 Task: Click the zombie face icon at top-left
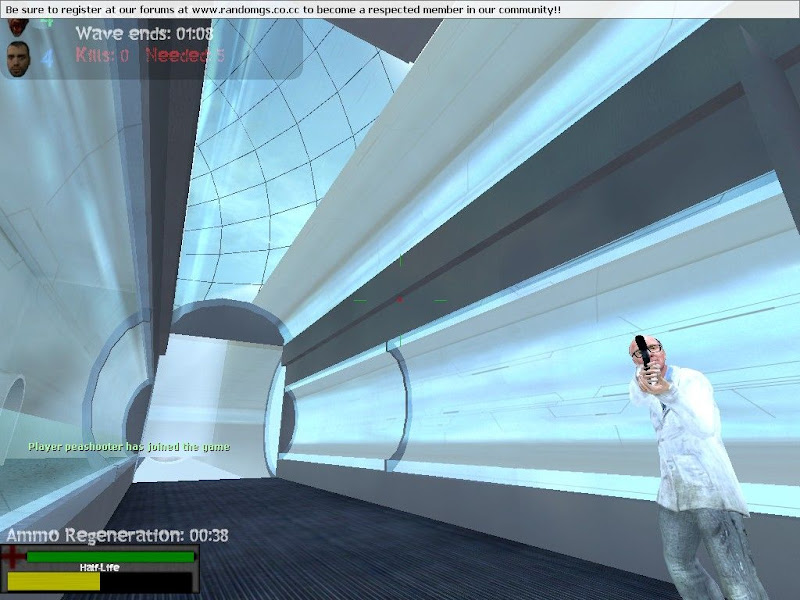click(19, 27)
